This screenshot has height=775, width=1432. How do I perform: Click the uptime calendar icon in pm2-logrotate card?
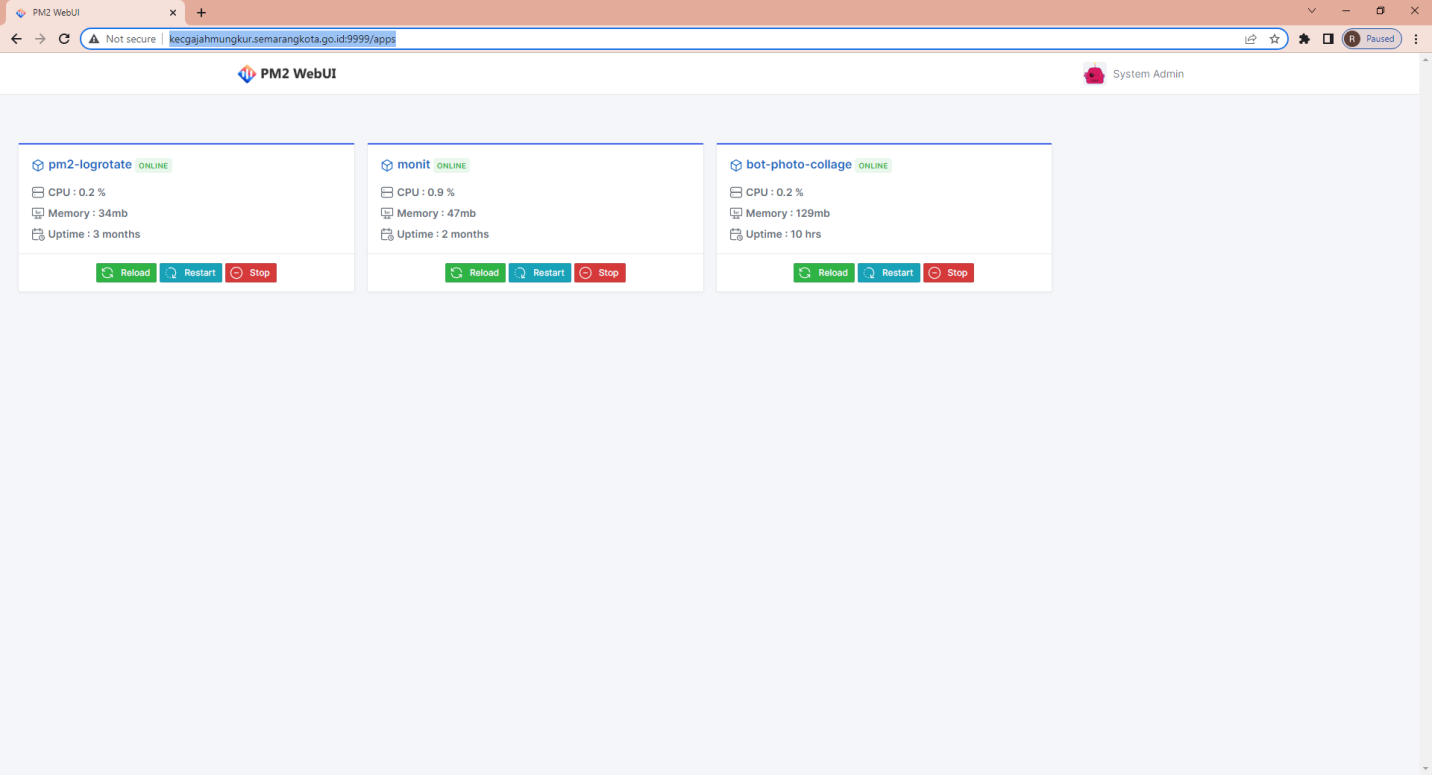[x=38, y=234]
